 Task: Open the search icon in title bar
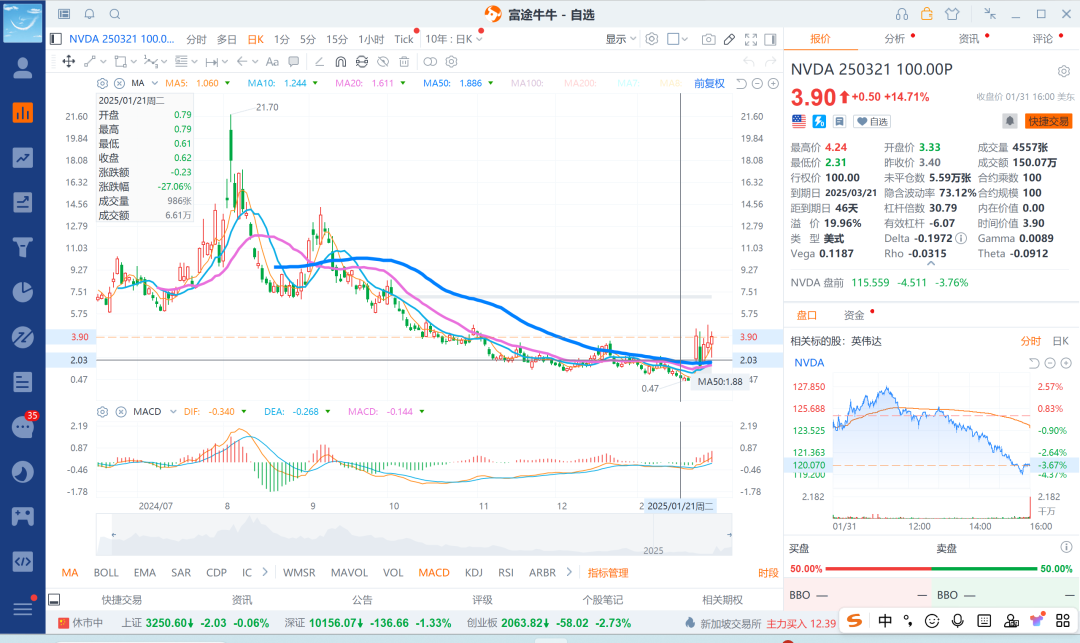click(115, 14)
